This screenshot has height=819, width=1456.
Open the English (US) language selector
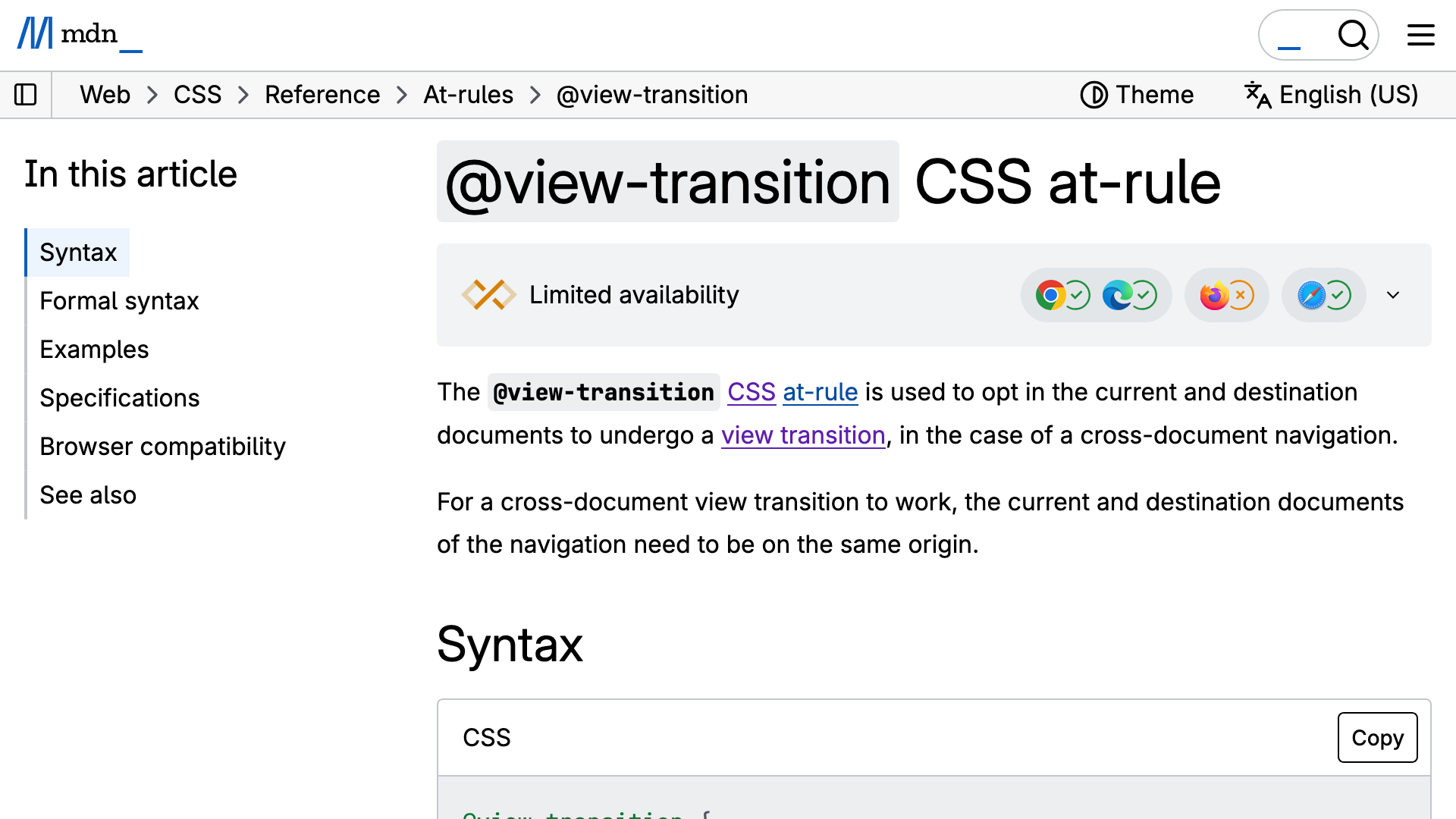click(x=1331, y=95)
